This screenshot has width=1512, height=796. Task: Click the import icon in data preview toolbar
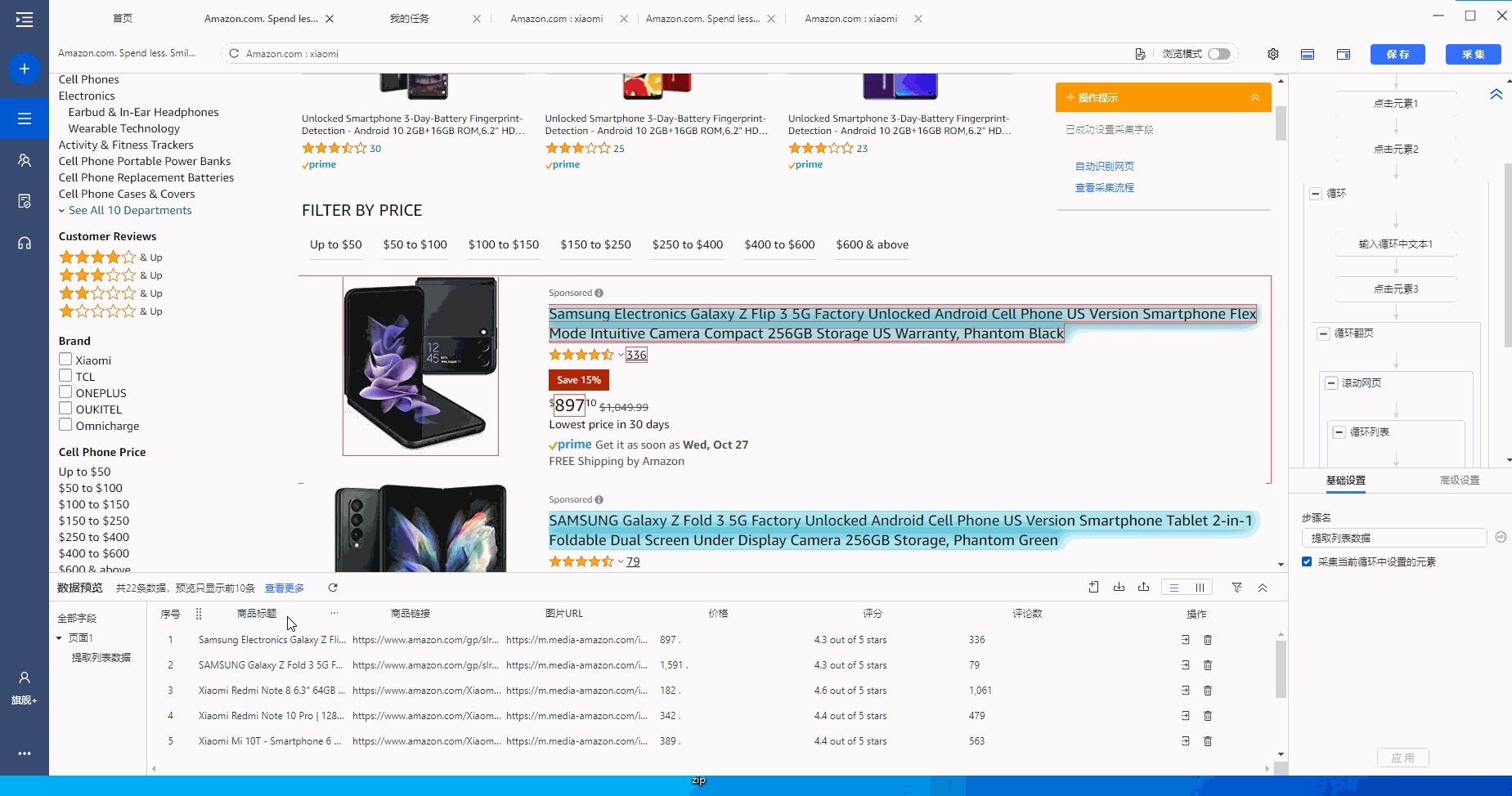click(x=1119, y=588)
